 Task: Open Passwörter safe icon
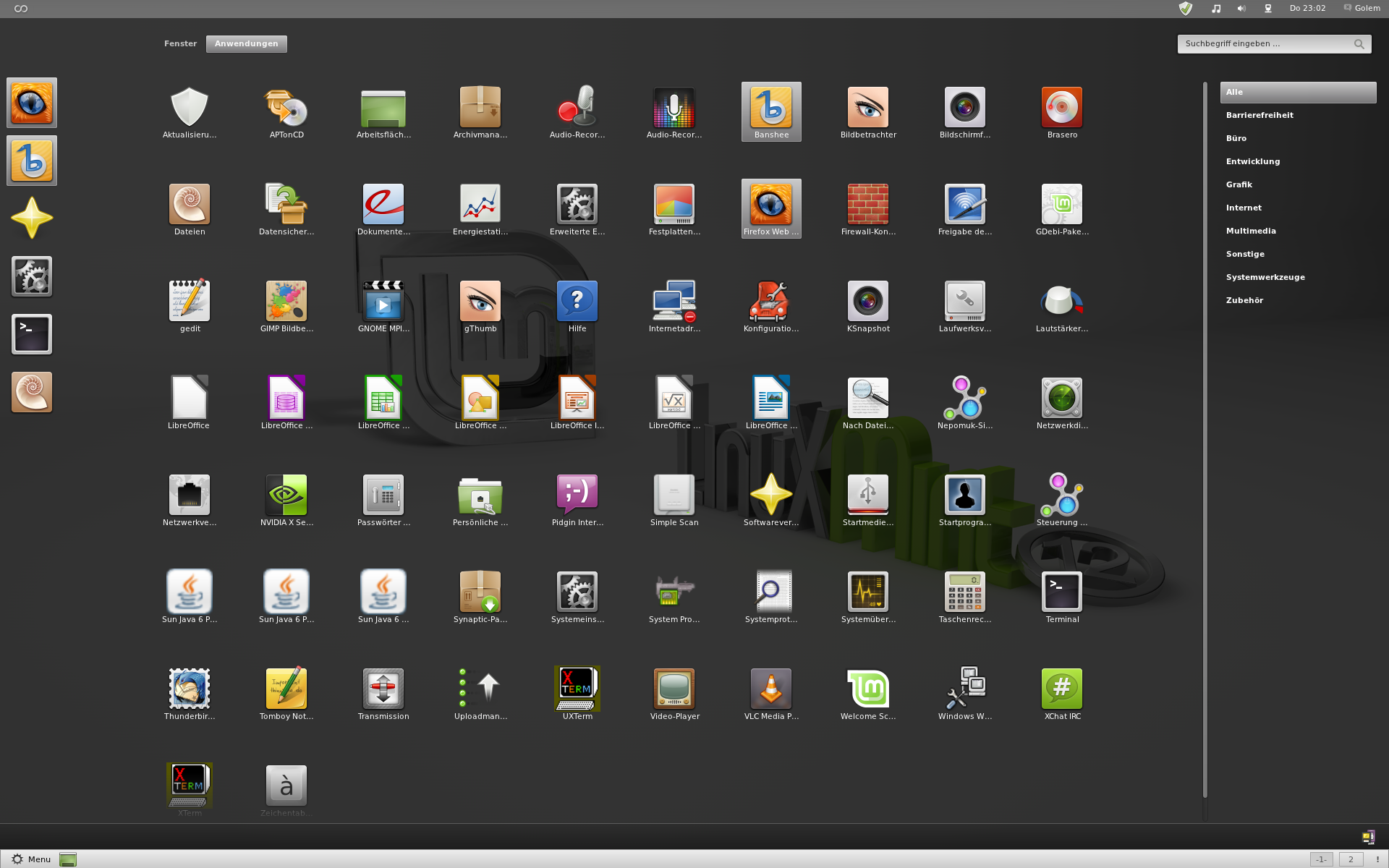[x=383, y=501]
